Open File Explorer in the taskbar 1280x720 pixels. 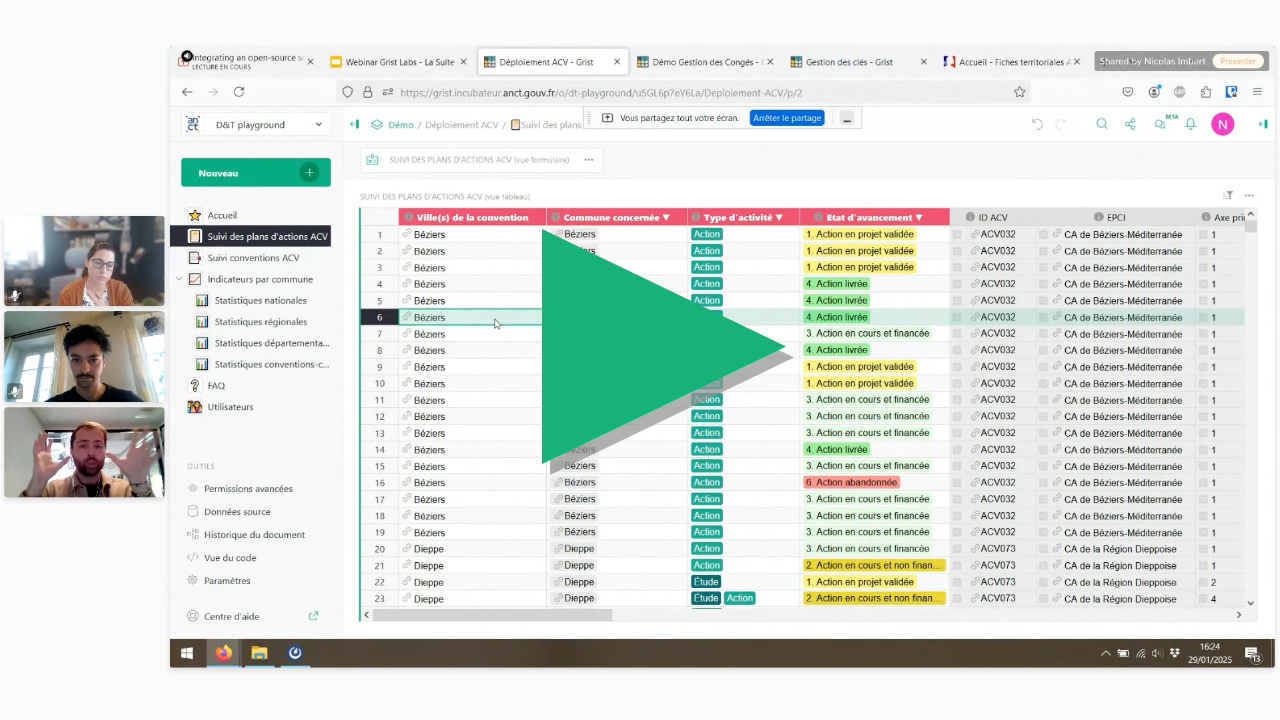pyautogui.click(x=259, y=653)
